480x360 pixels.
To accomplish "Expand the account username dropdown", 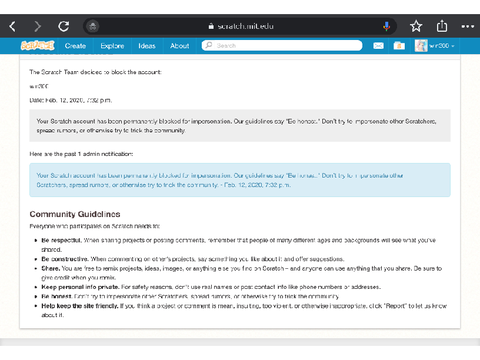I will (x=442, y=46).
